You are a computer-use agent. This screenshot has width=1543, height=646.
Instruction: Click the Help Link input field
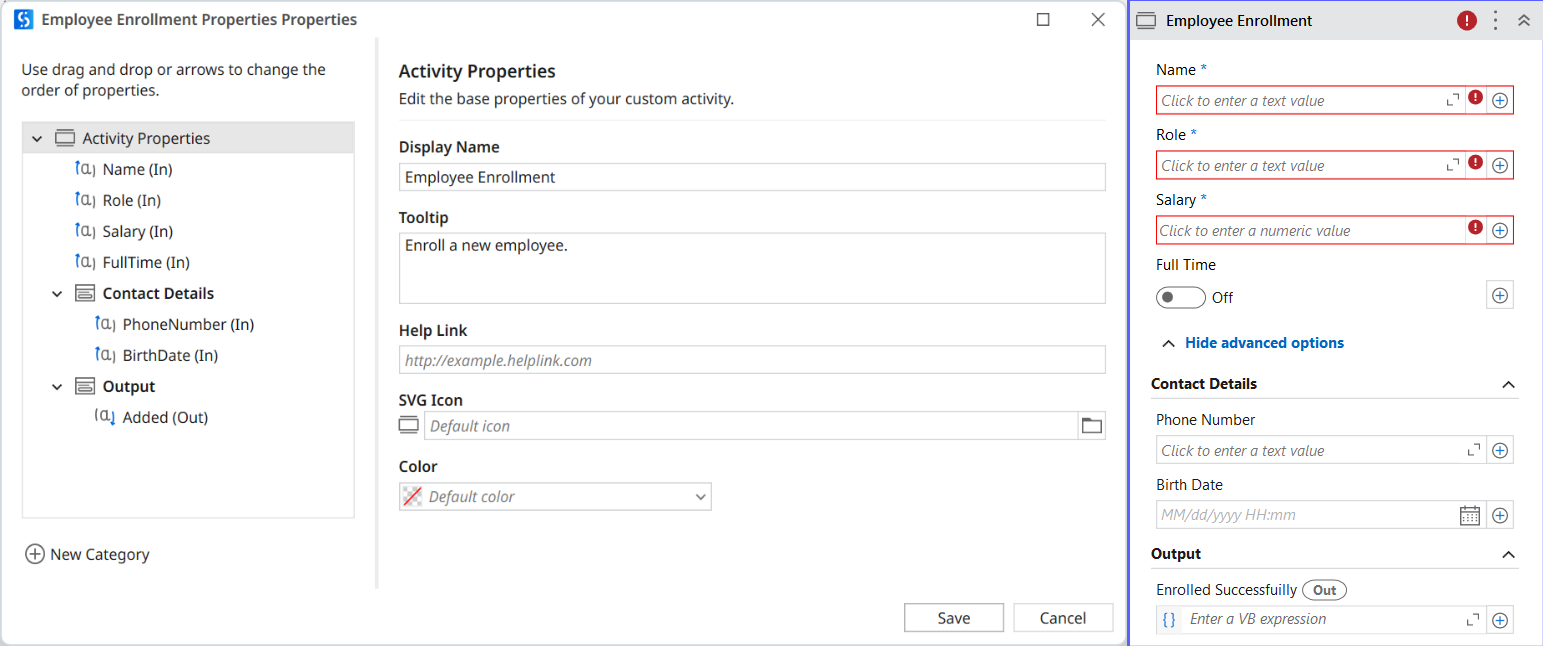pos(751,360)
